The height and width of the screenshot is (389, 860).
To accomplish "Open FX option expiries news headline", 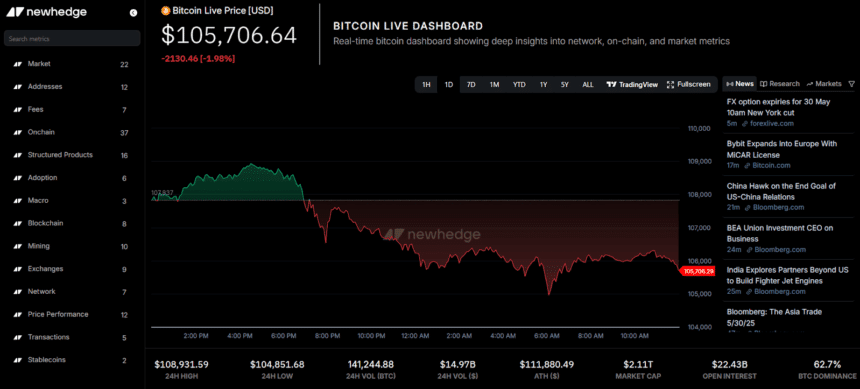I will (779, 108).
